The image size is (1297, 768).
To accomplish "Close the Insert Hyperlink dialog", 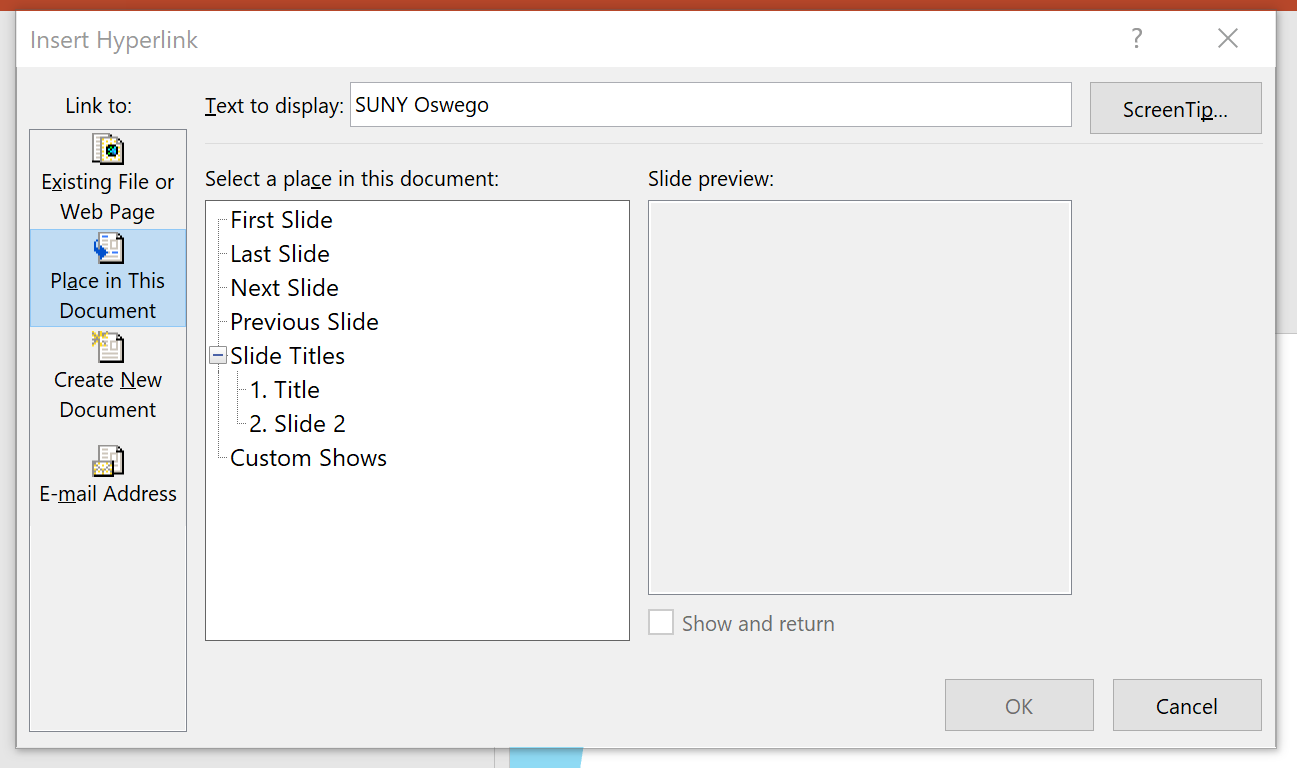I will tap(1228, 39).
